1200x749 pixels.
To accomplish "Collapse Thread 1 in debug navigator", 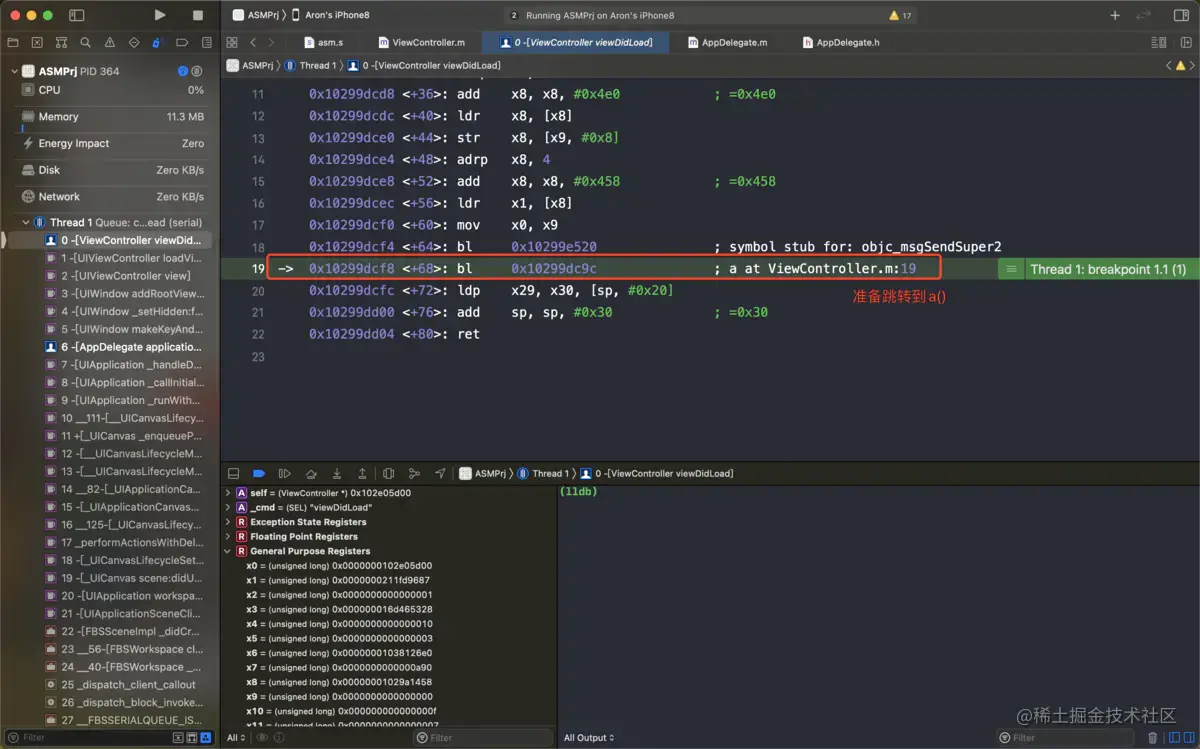I will coord(26,222).
